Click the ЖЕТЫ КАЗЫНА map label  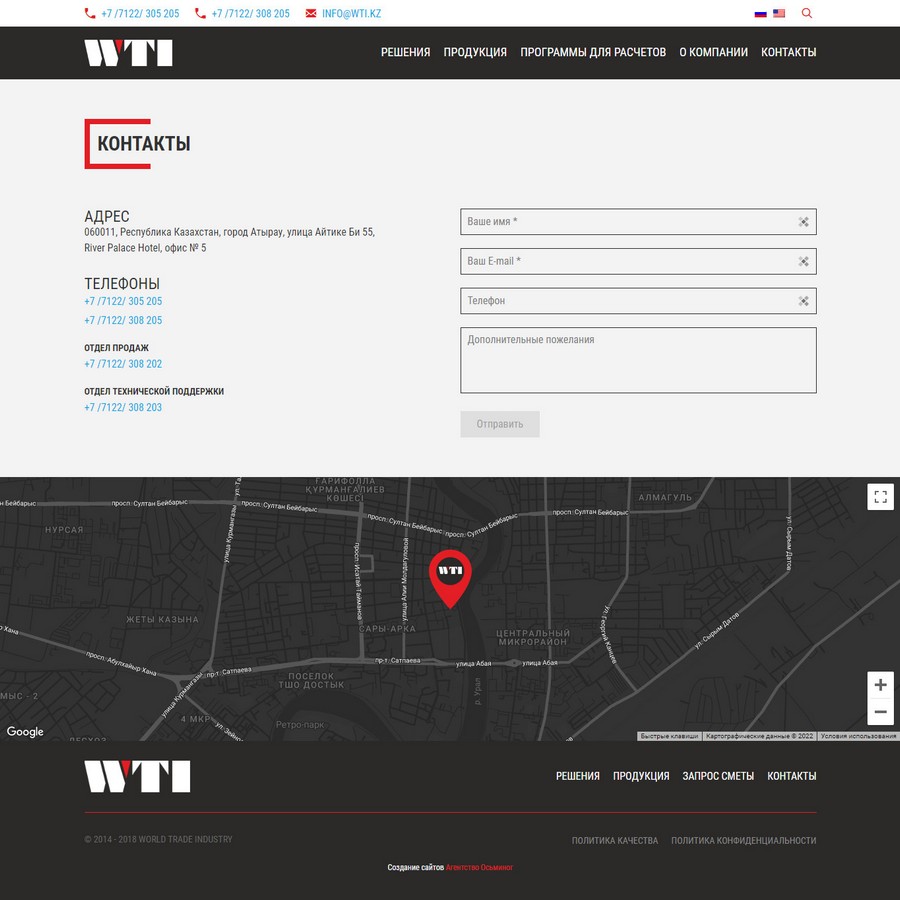[x=162, y=619]
